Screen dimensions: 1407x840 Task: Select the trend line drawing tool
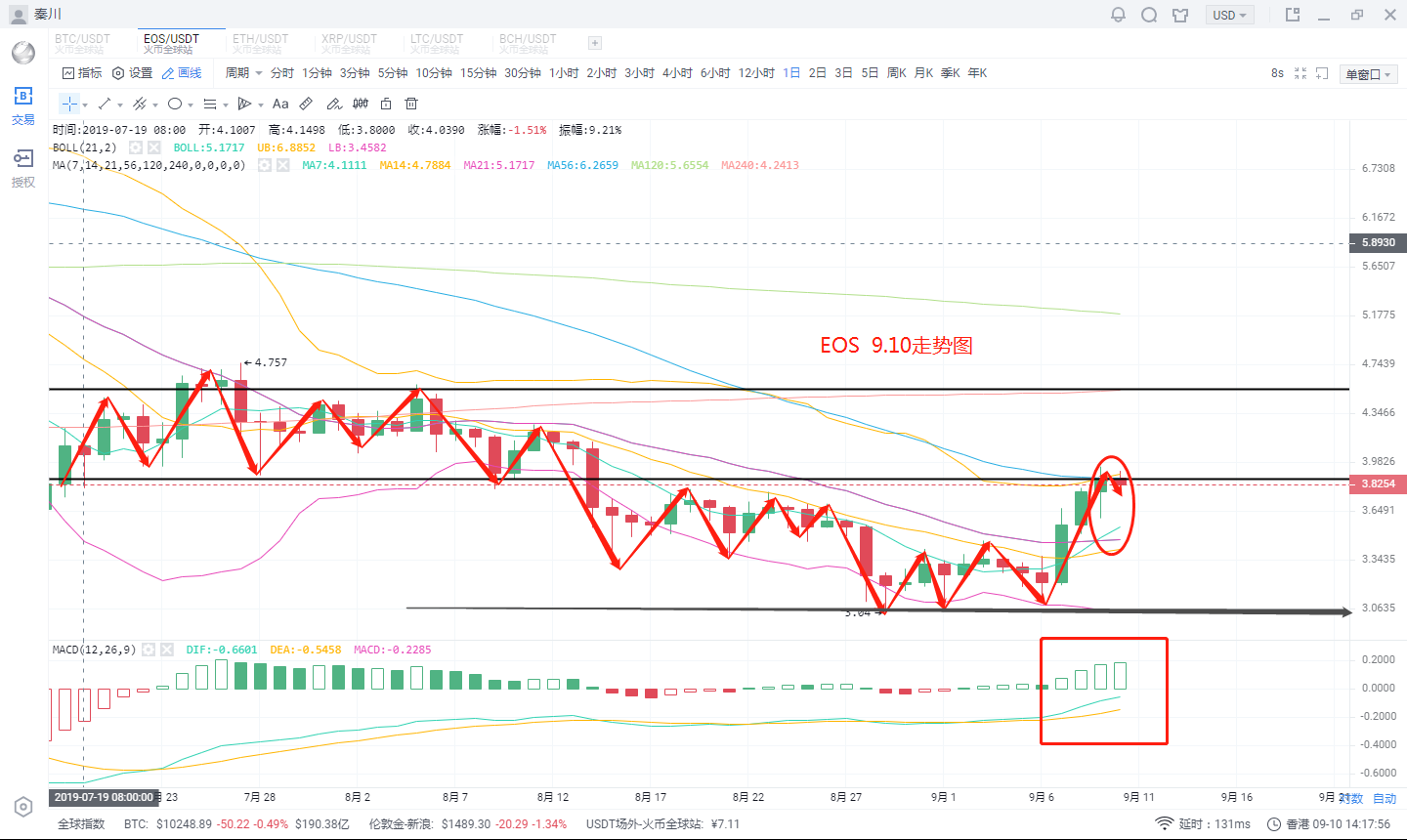pos(105,104)
